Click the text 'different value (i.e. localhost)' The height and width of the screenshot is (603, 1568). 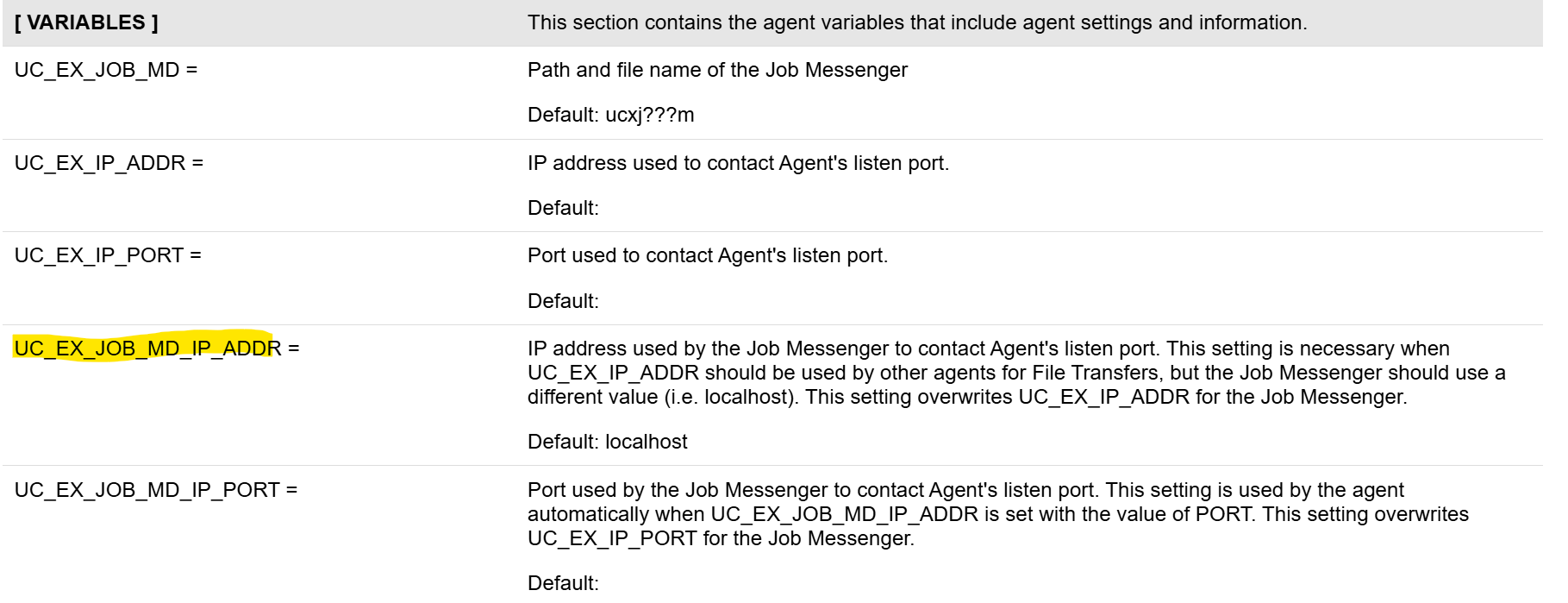[x=664, y=397]
